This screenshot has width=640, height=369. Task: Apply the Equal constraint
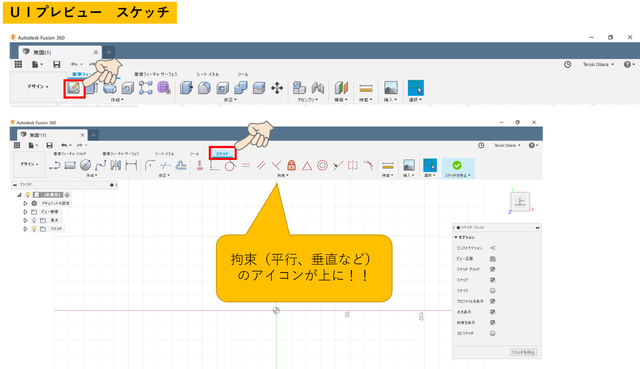click(246, 165)
